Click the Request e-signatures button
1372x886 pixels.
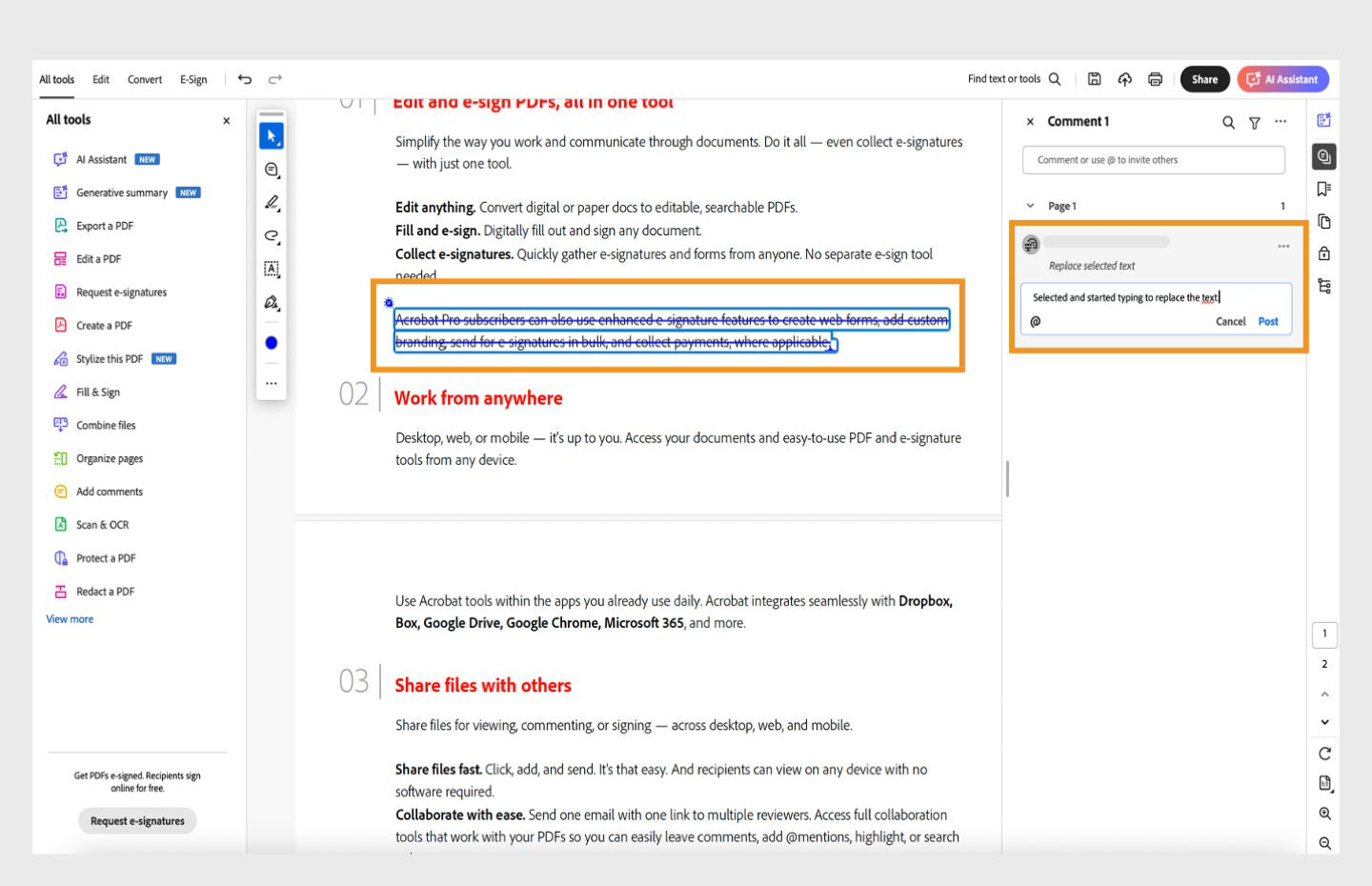coord(136,820)
